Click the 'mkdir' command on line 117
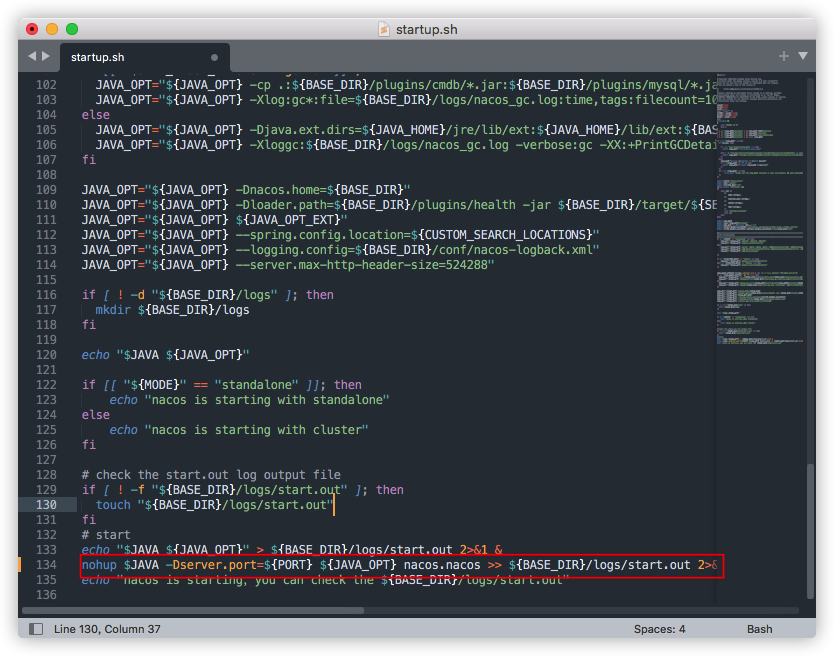 point(113,310)
